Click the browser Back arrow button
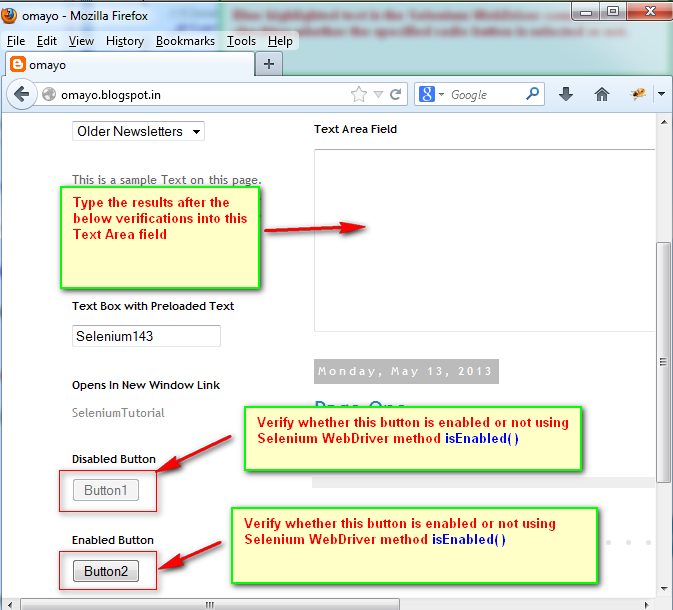 [21, 94]
